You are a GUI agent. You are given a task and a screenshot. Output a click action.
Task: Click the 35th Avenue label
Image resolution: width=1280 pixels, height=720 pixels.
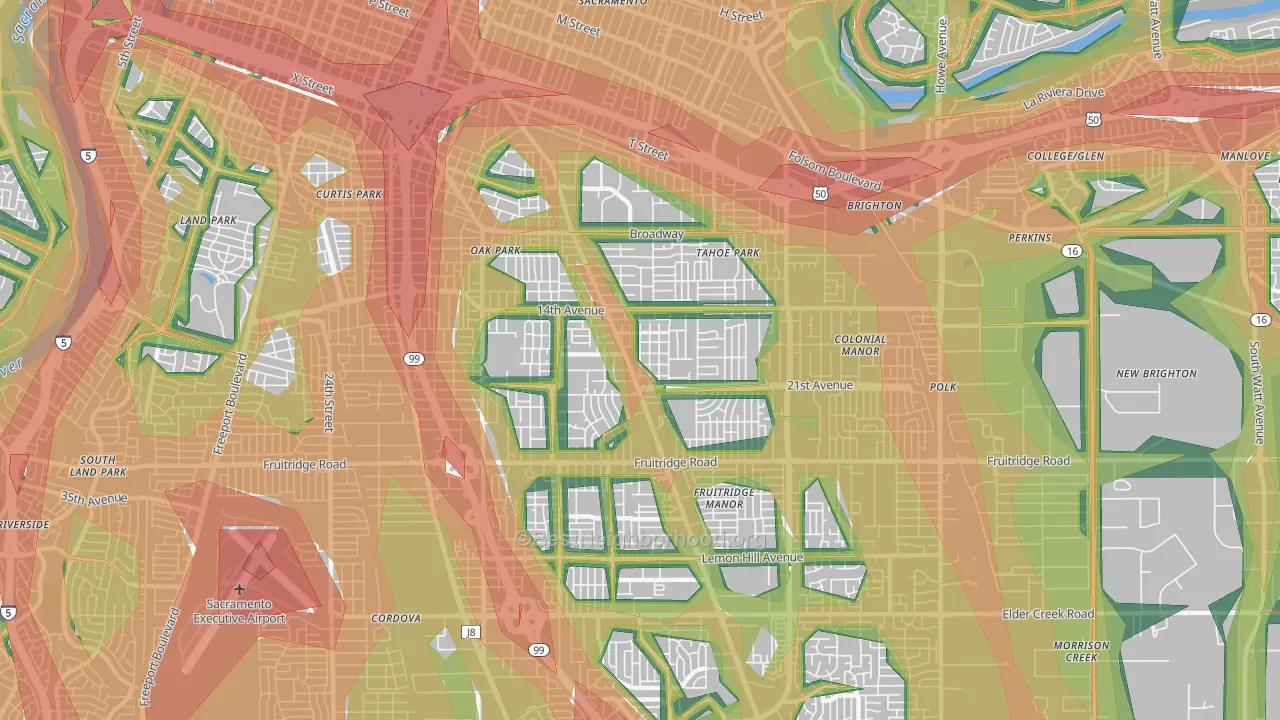pyautogui.click(x=93, y=498)
